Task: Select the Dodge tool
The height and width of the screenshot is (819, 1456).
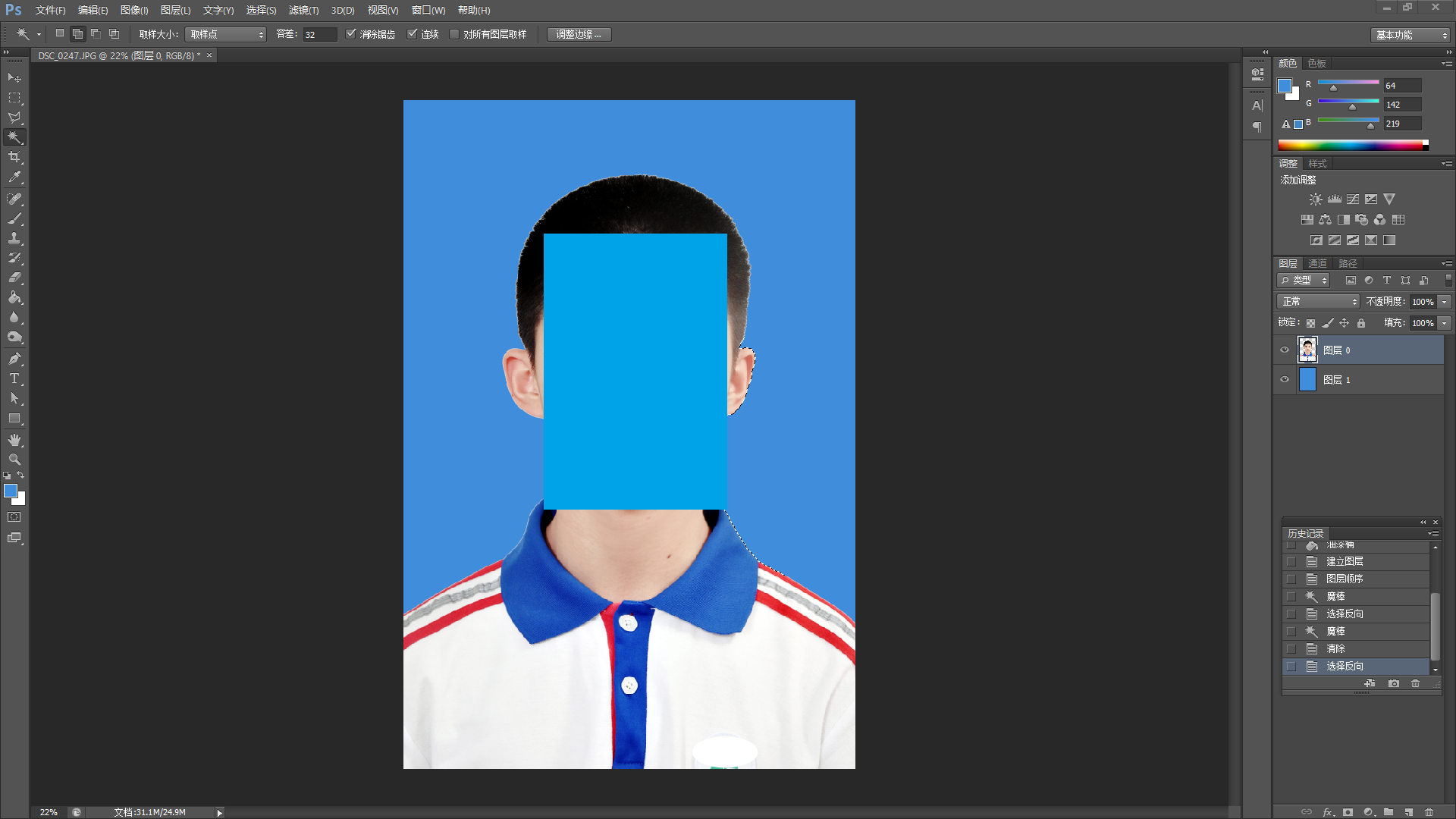Action: [x=14, y=337]
